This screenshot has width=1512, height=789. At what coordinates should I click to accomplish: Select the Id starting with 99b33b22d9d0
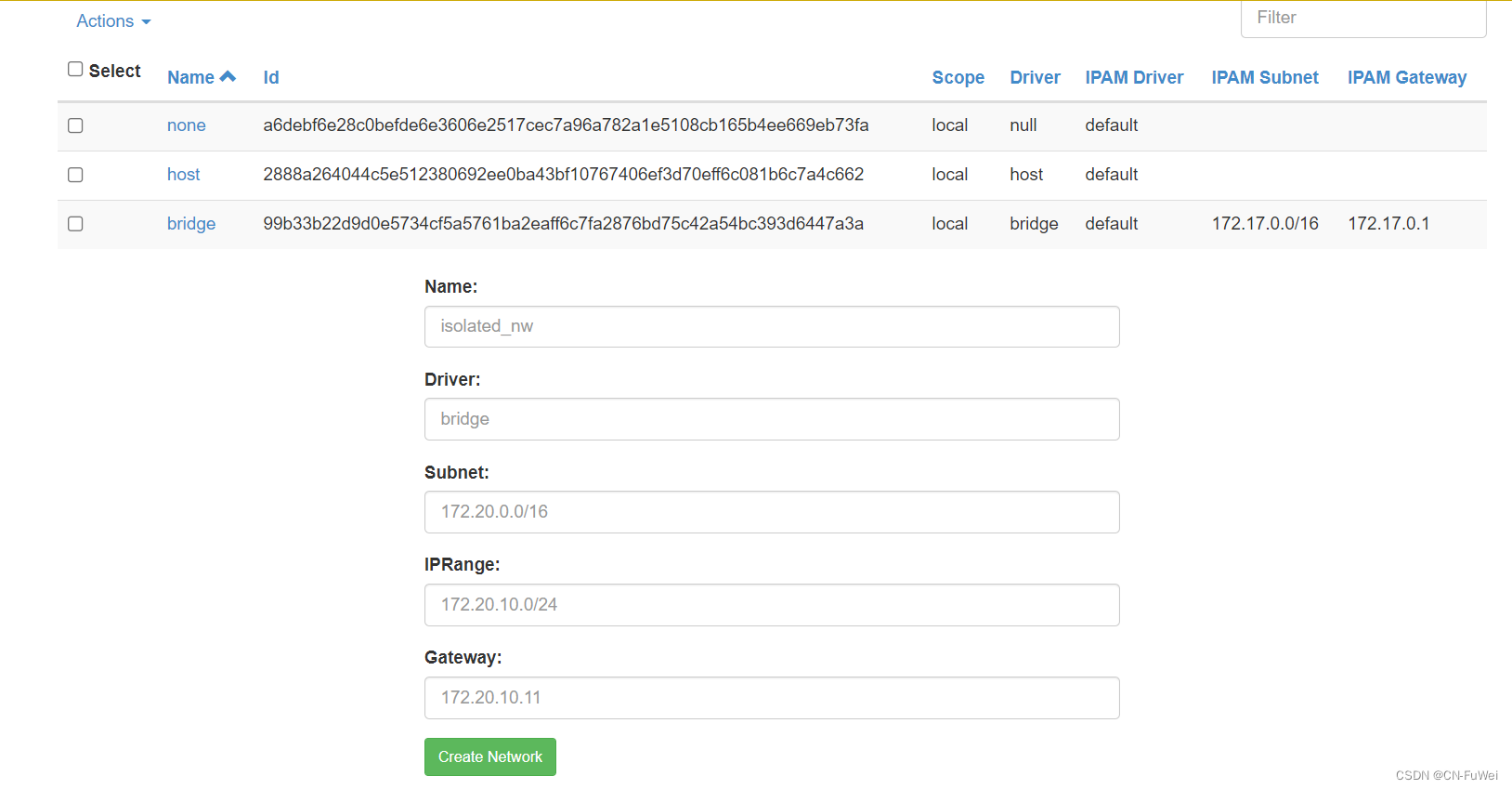[x=563, y=224]
